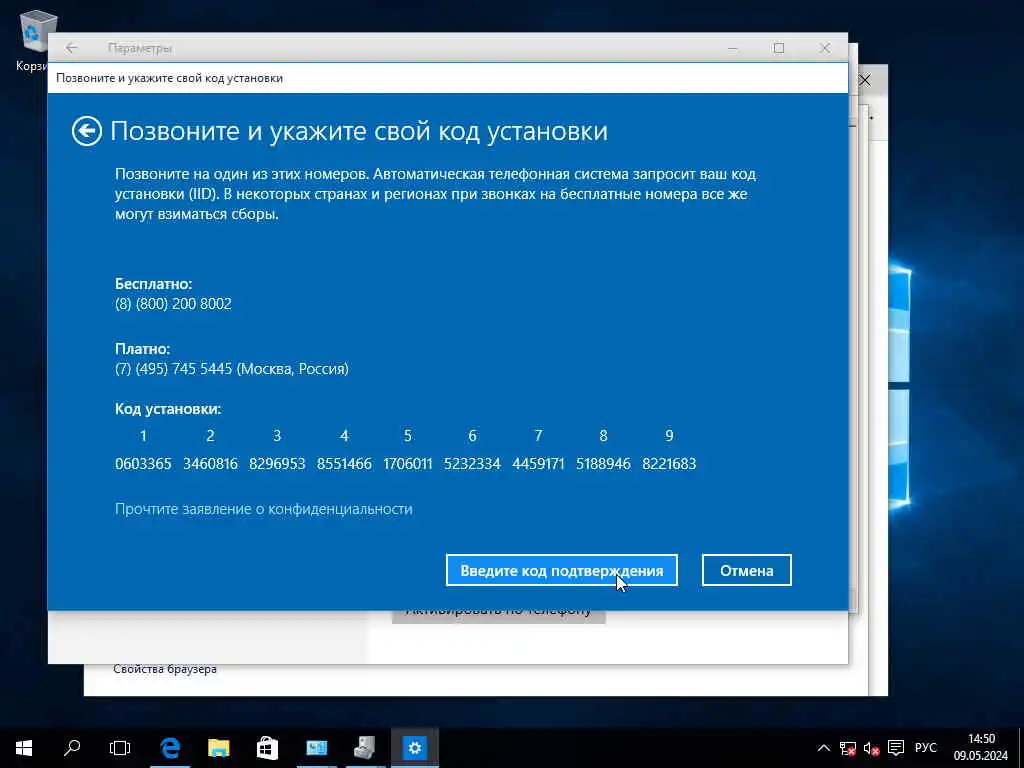Screen dimensions: 1024x768
Task: Close the background window behind Settings
Action: 865,80
